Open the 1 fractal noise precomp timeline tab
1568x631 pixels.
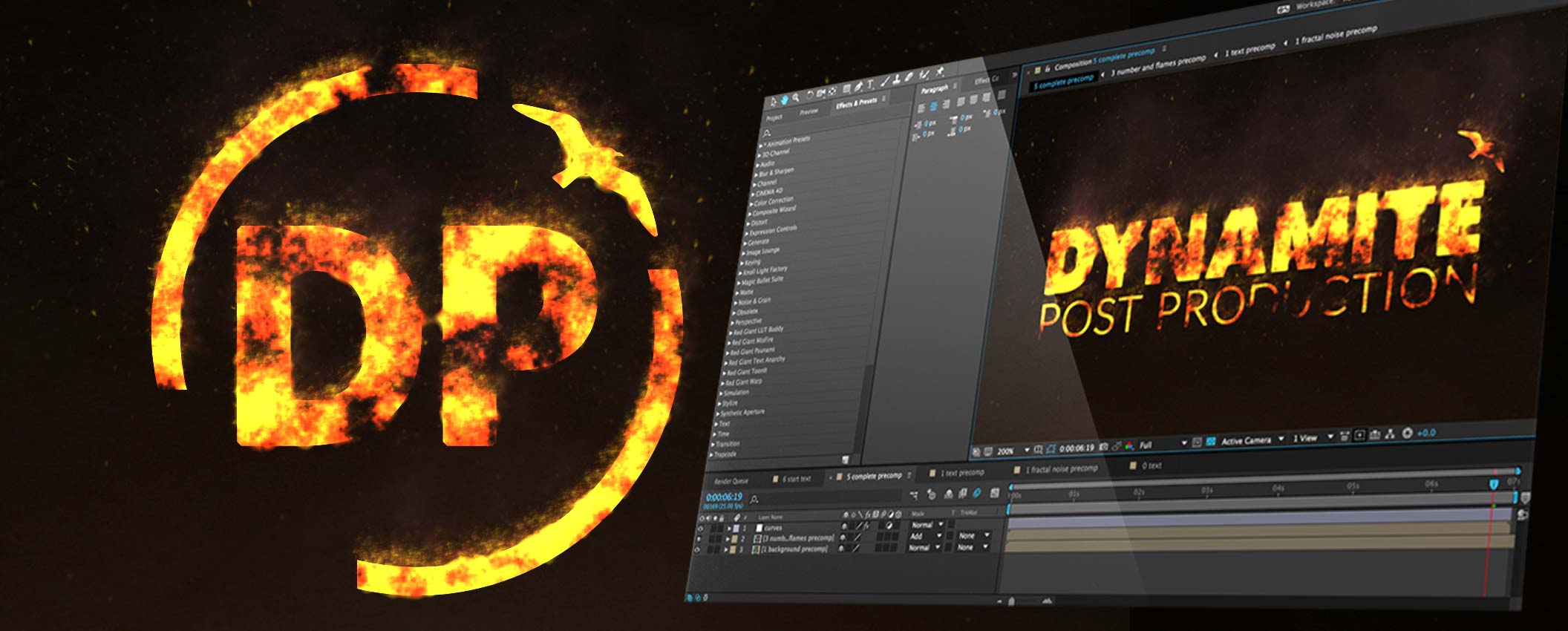[1062, 468]
